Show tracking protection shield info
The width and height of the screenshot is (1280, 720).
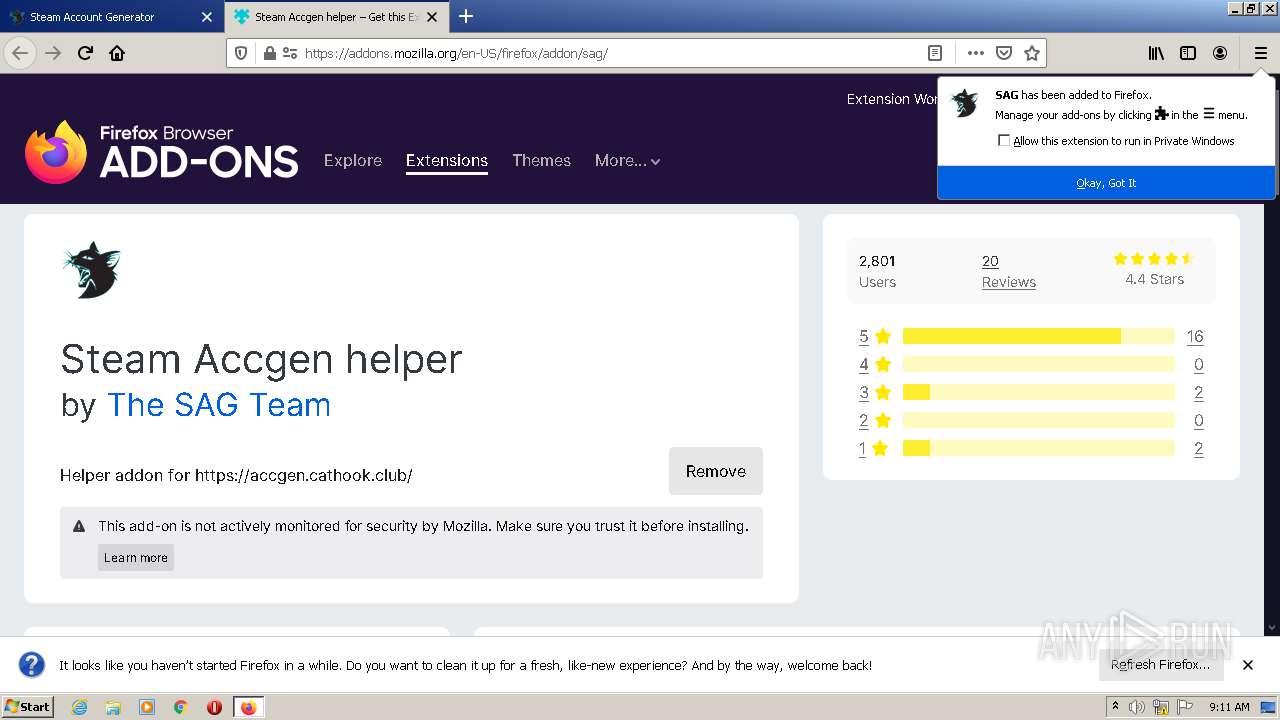tap(241, 53)
